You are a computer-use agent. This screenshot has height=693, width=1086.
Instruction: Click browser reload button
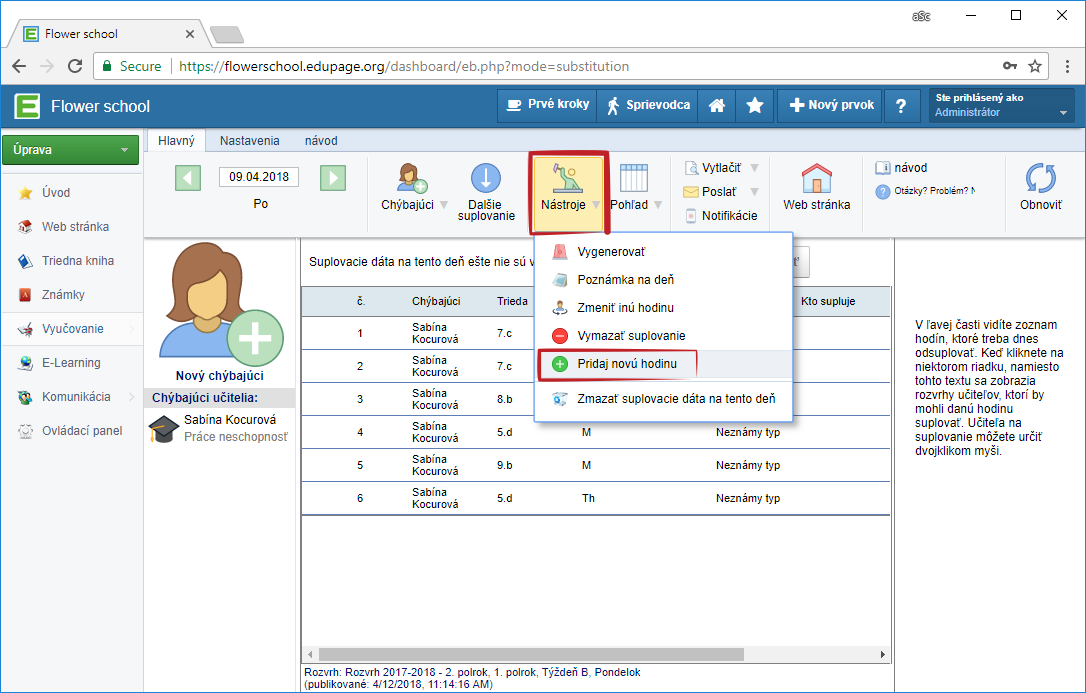(x=75, y=66)
